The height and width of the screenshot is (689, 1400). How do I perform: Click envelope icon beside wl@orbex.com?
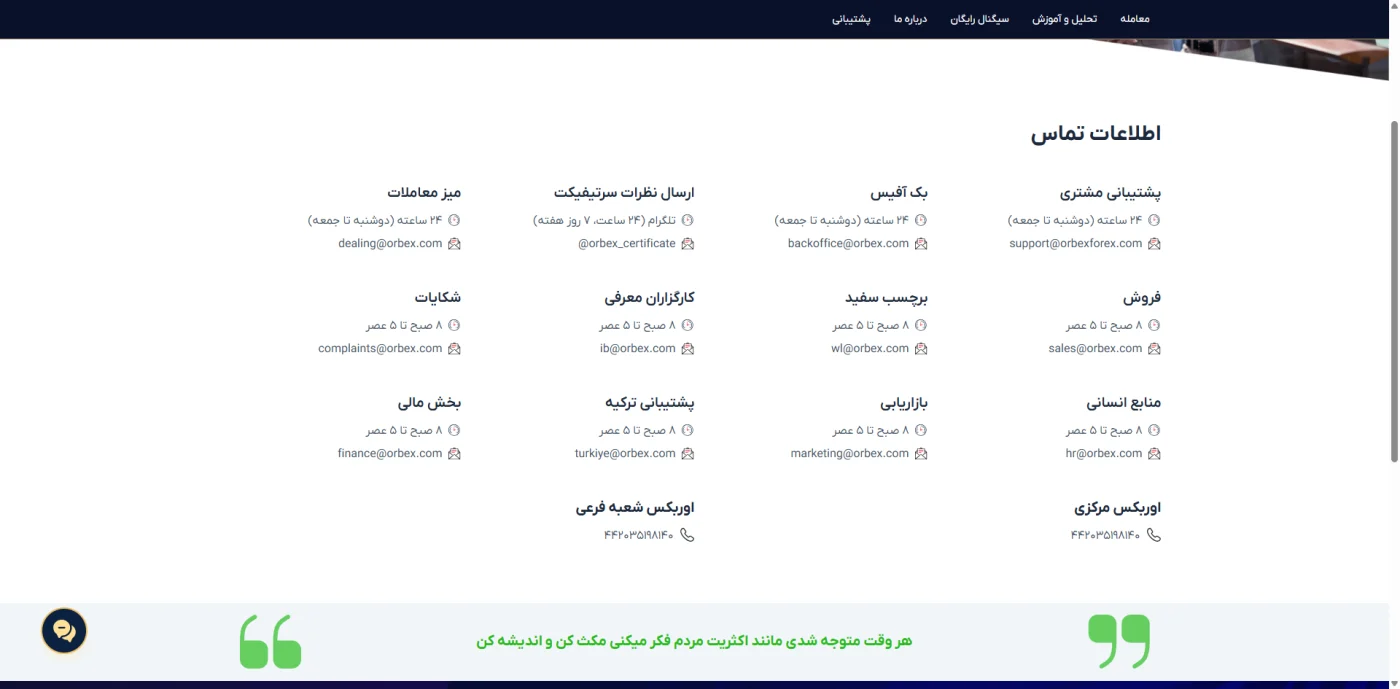point(921,349)
